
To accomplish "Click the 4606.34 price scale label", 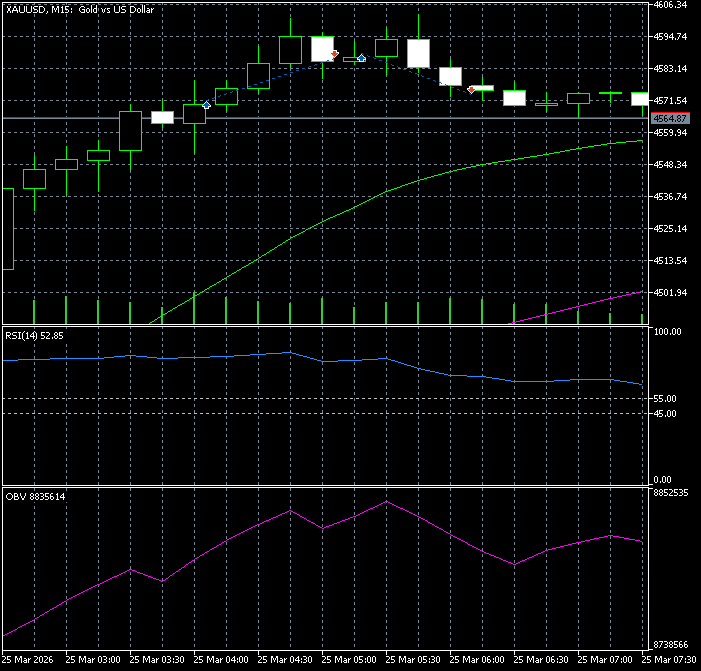I will click(670, 4).
